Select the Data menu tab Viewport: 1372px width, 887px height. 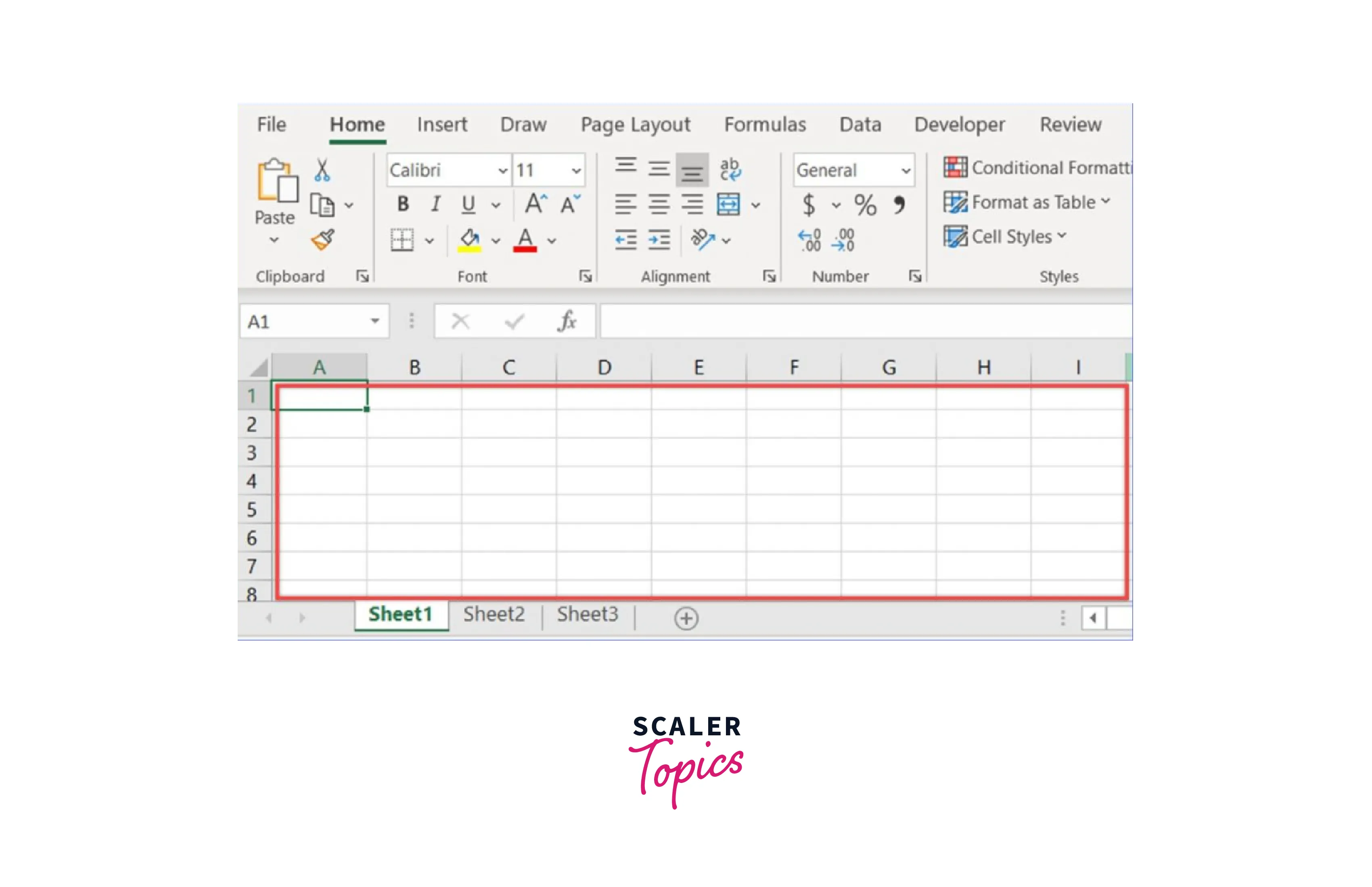(x=858, y=124)
